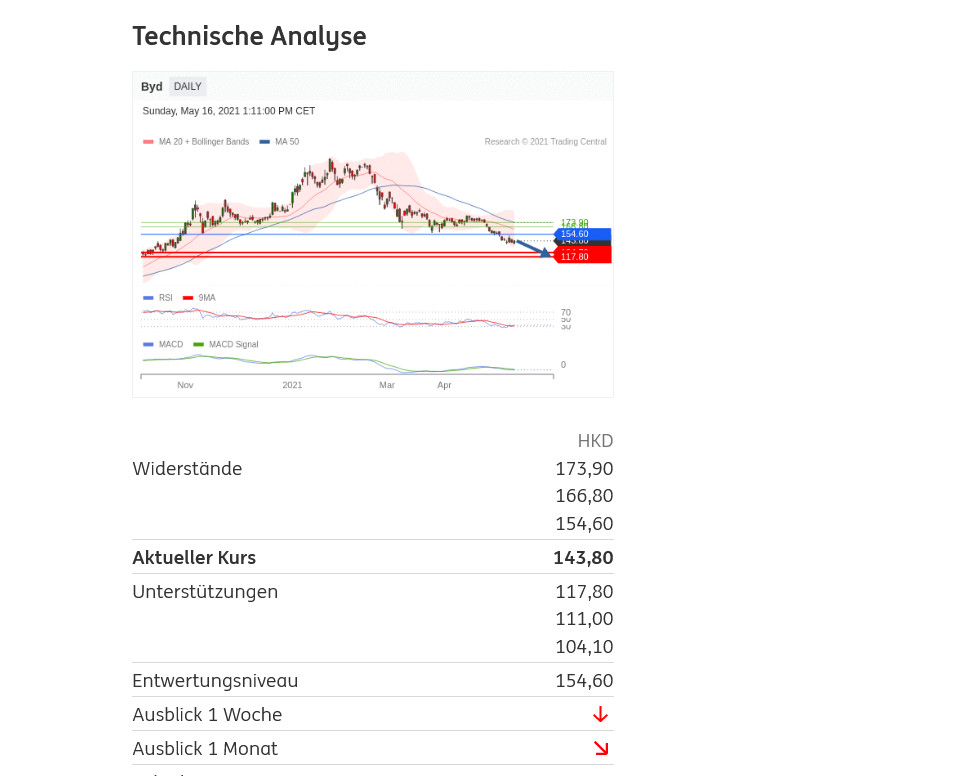Click the DAILY timeframe badge
The height and width of the screenshot is (776, 969).
[x=187, y=87]
